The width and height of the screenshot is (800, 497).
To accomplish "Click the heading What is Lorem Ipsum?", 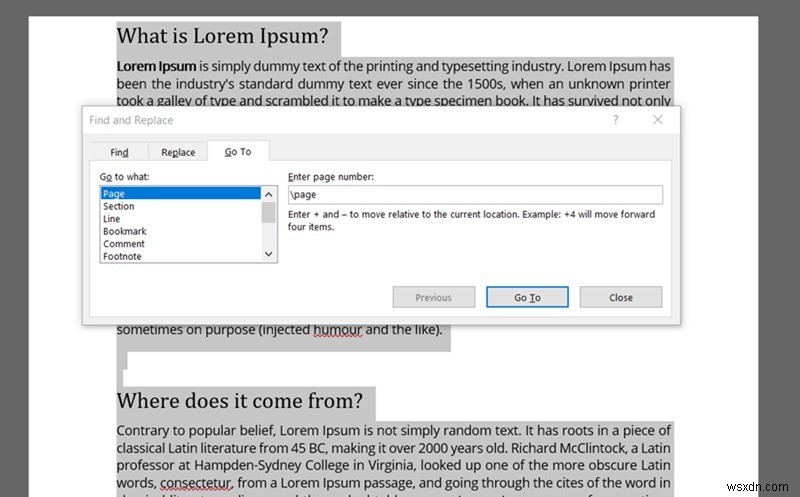I will [x=222, y=36].
